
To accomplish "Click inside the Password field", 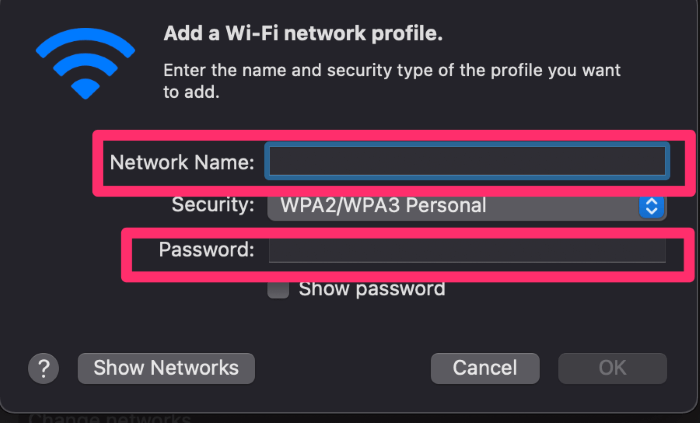I will pyautogui.click(x=467, y=250).
